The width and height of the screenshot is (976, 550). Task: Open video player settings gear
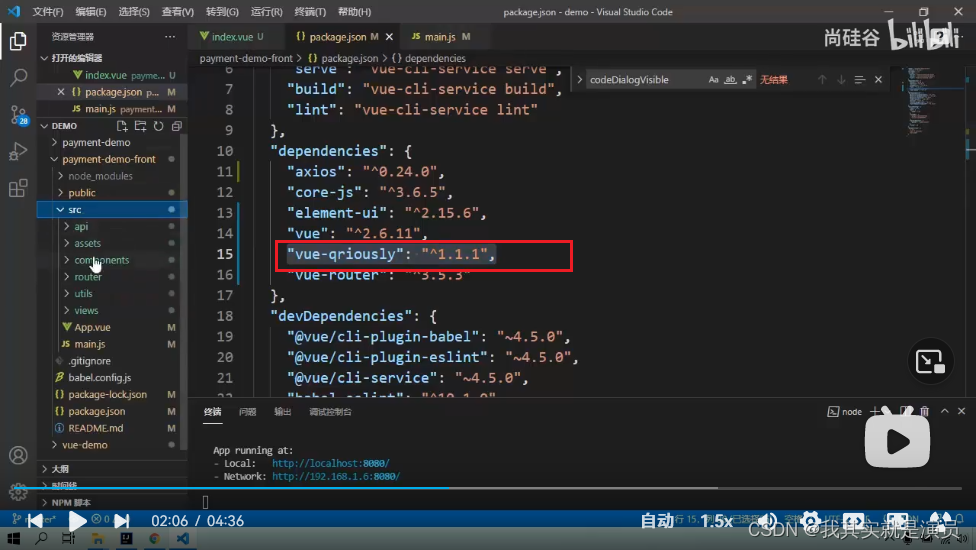pyautogui.click(x=811, y=521)
